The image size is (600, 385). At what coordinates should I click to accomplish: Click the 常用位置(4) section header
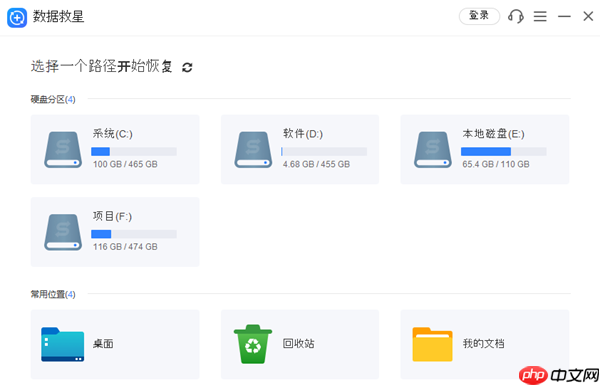(53, 294)
